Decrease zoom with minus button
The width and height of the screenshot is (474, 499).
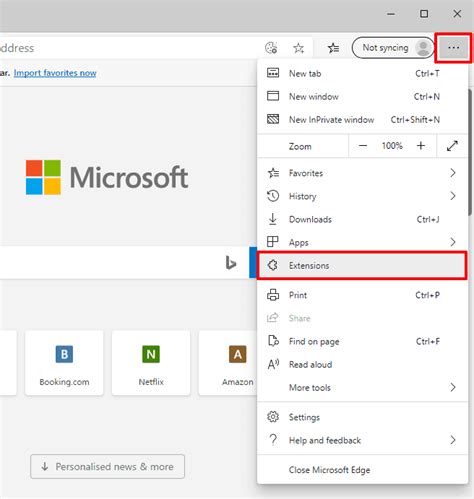363,146
